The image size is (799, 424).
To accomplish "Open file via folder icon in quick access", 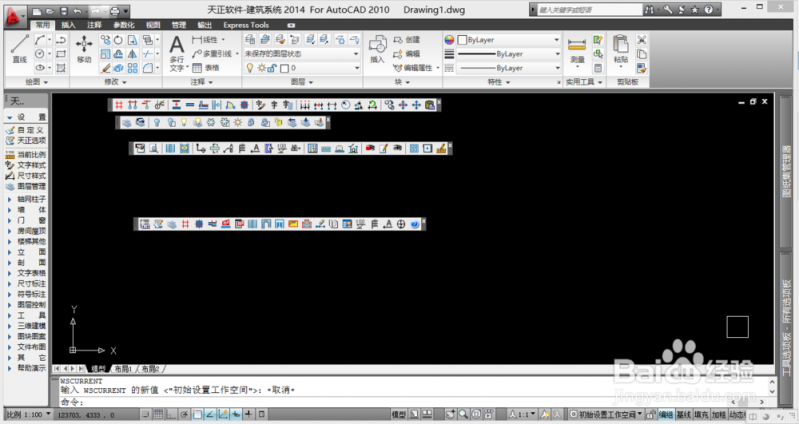I will point(50,11).
